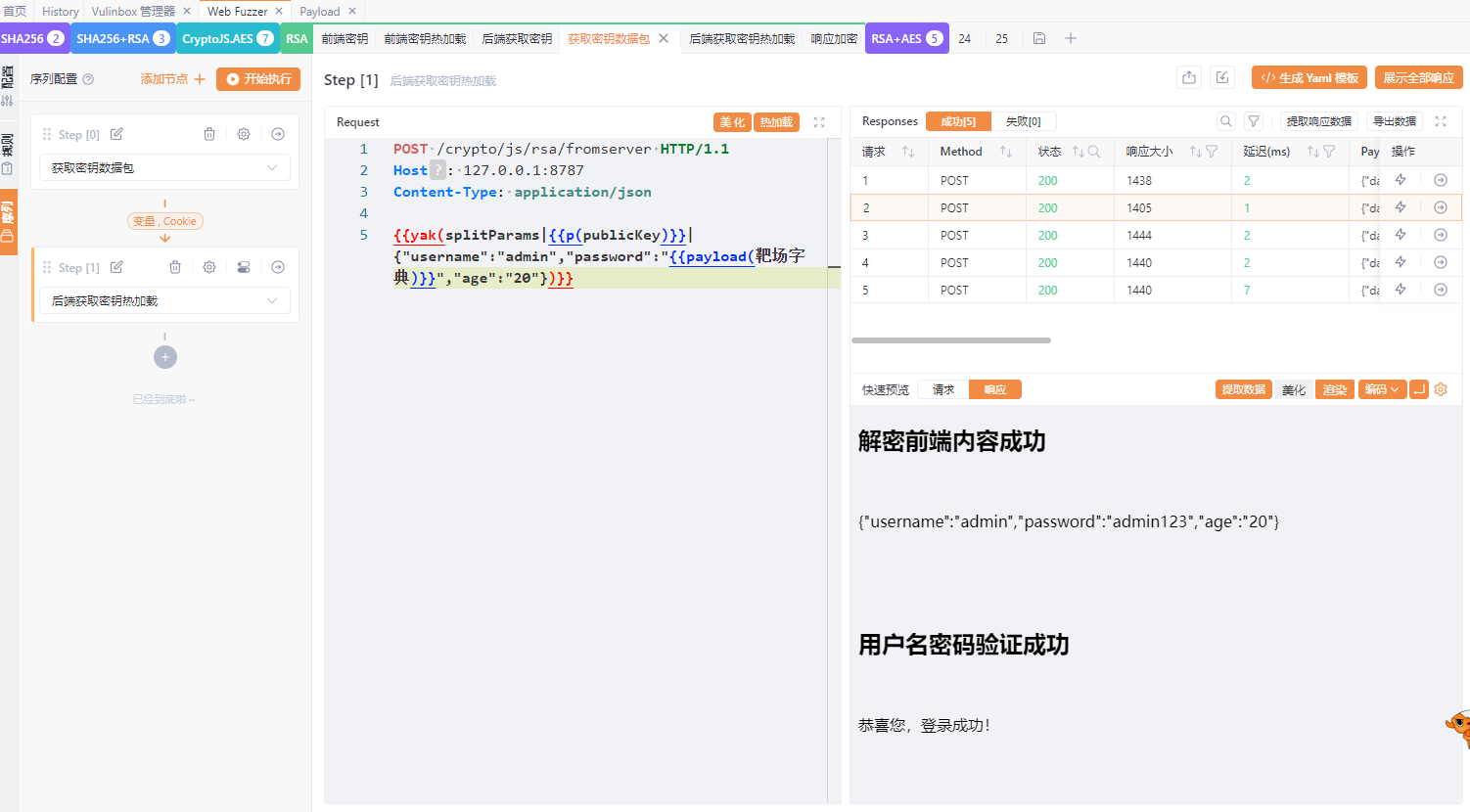Screen dimensions: 1470x812
Task: Click the arrow-circle icon on Step [1]
Action: (278, 267)
